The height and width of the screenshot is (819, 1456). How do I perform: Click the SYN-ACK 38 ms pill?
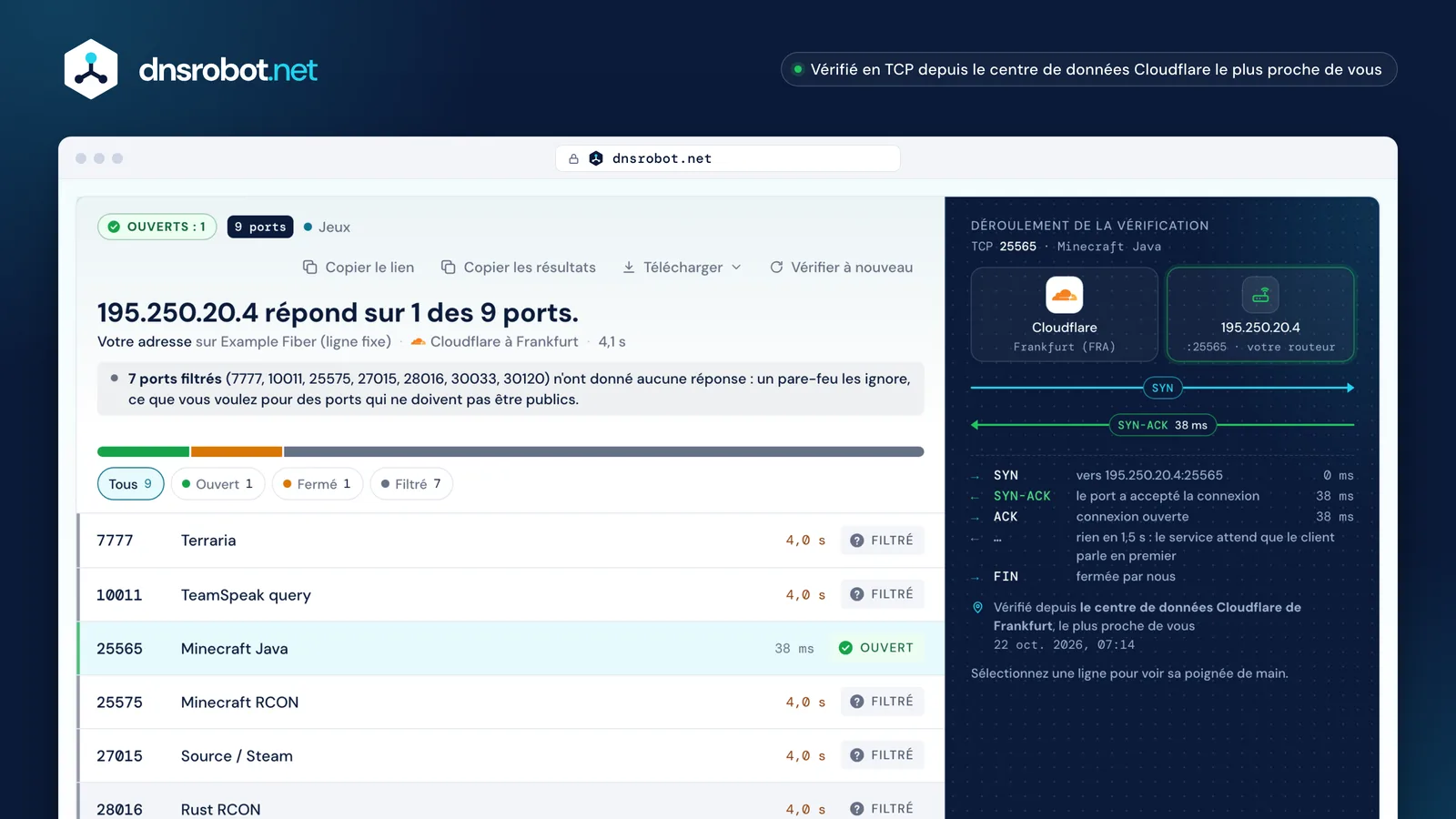coord(1162,425)
